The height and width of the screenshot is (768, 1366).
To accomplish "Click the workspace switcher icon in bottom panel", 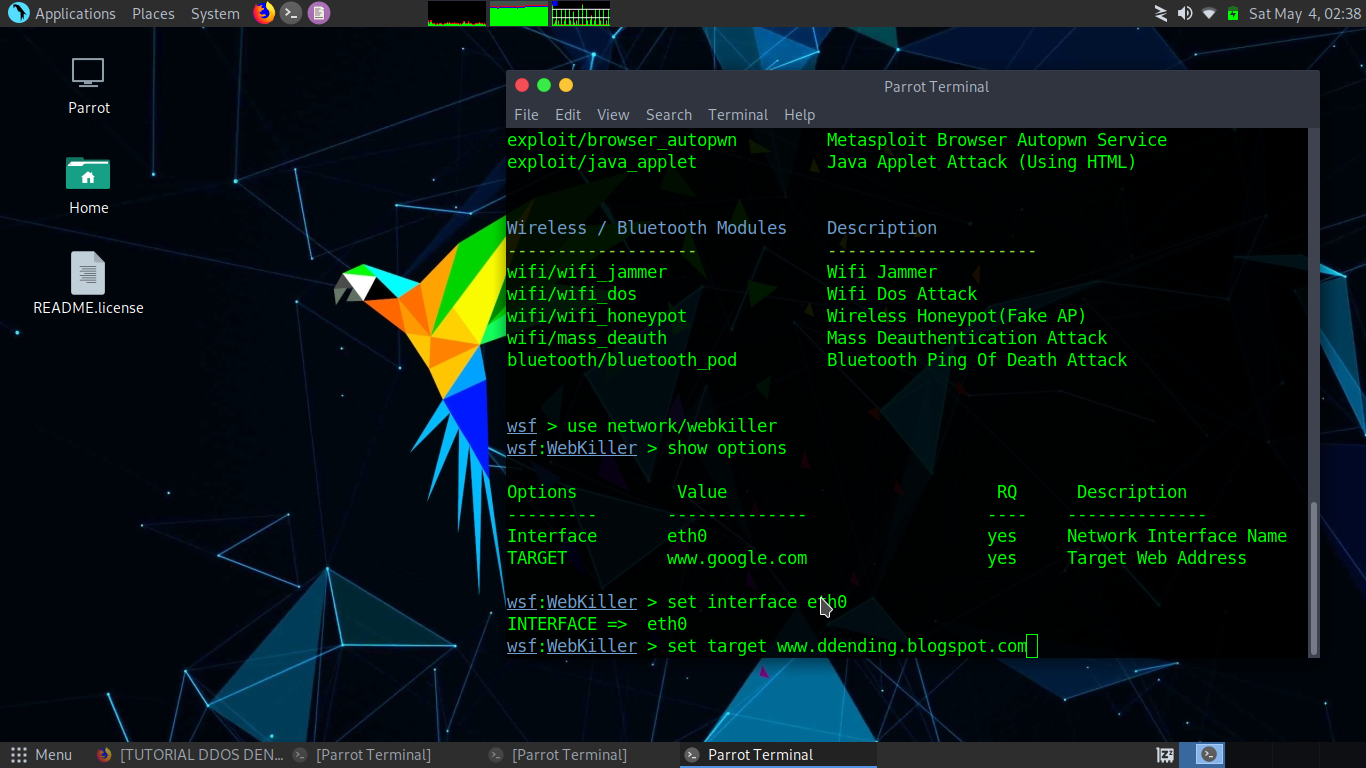I will pos(1165,755).
